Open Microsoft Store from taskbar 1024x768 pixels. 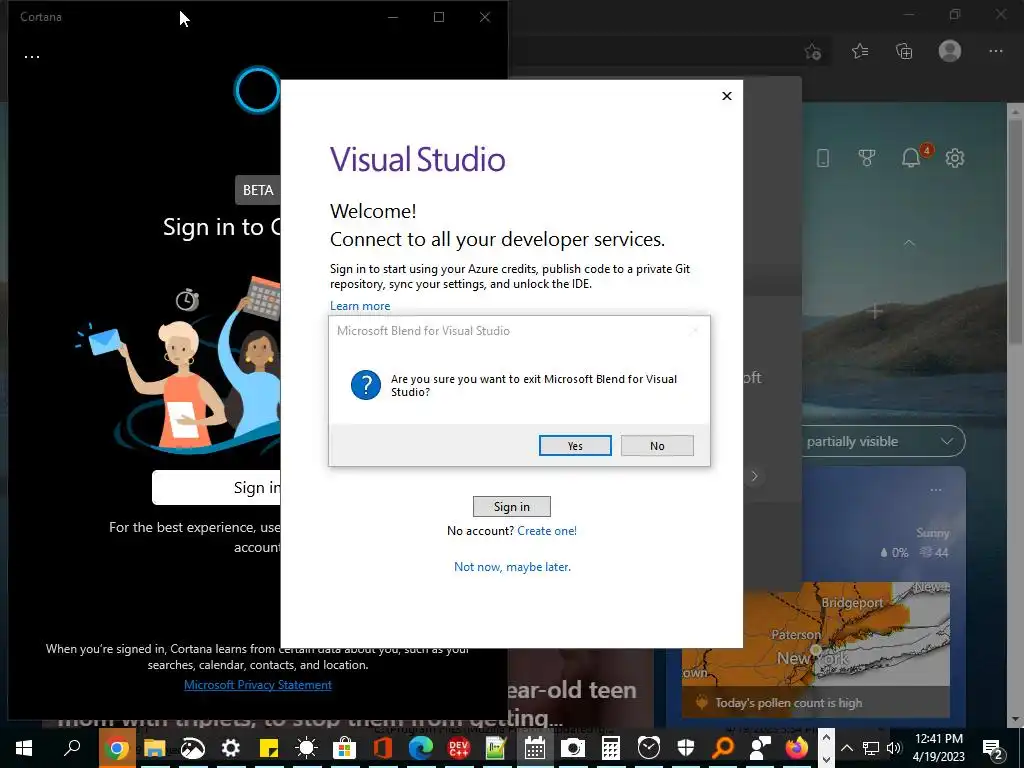[344, 748]
